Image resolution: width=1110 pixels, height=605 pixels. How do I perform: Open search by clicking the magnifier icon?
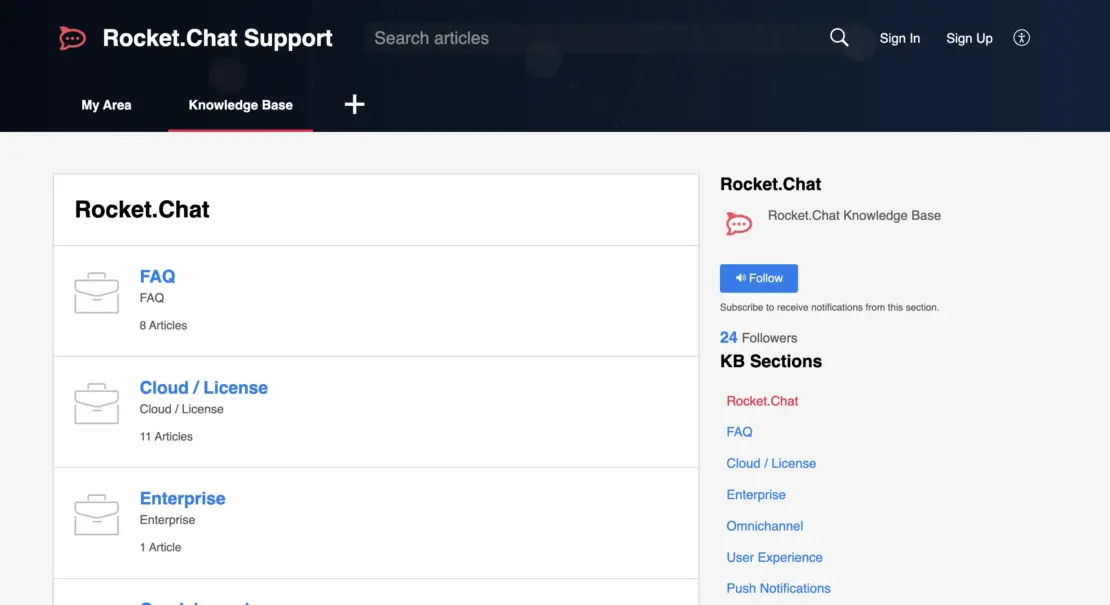[x=838, y=37]
